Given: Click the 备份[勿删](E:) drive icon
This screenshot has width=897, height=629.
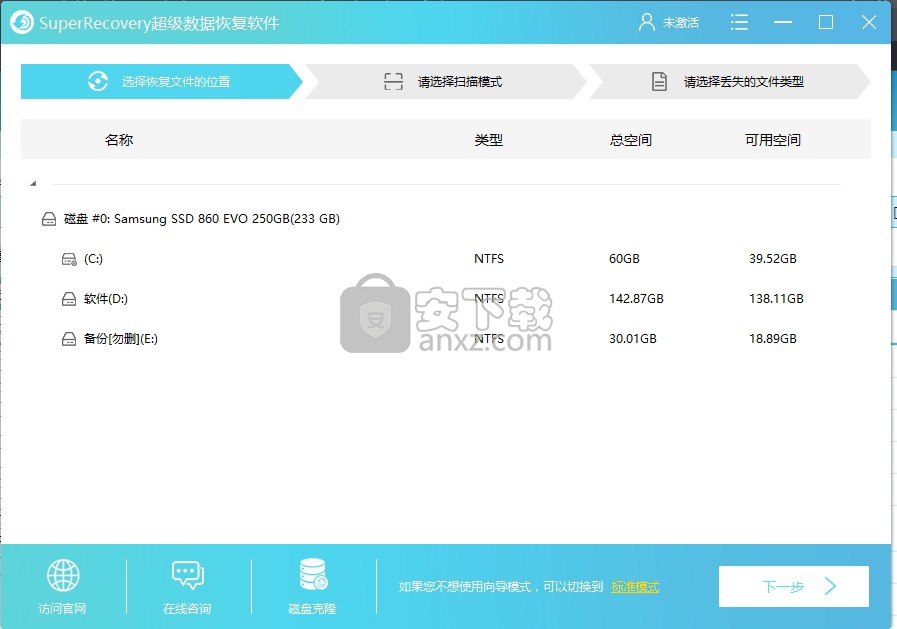Looking at the screenshot, I should tap(69, 339).
